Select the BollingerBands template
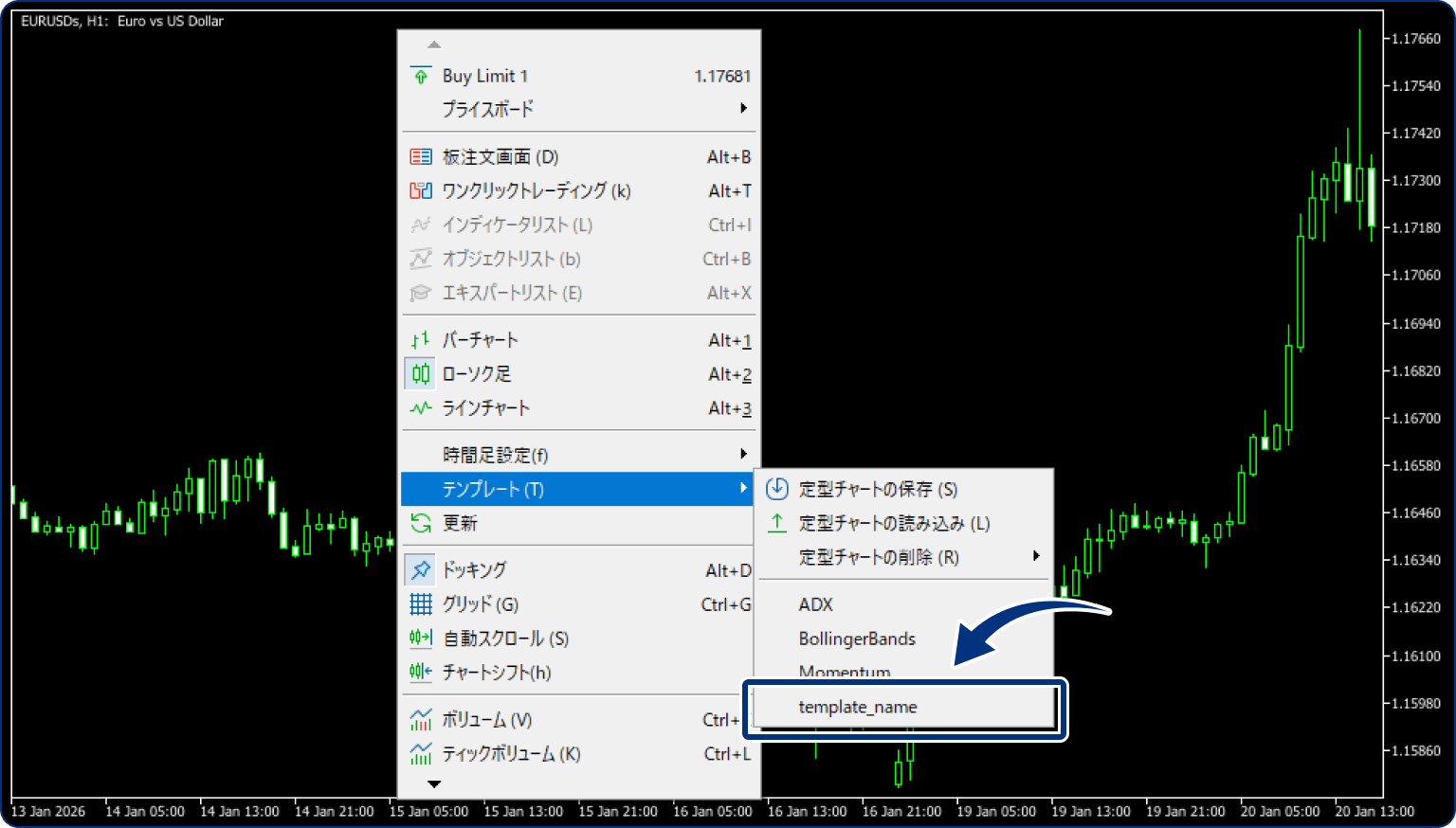 tap(856, 639)
